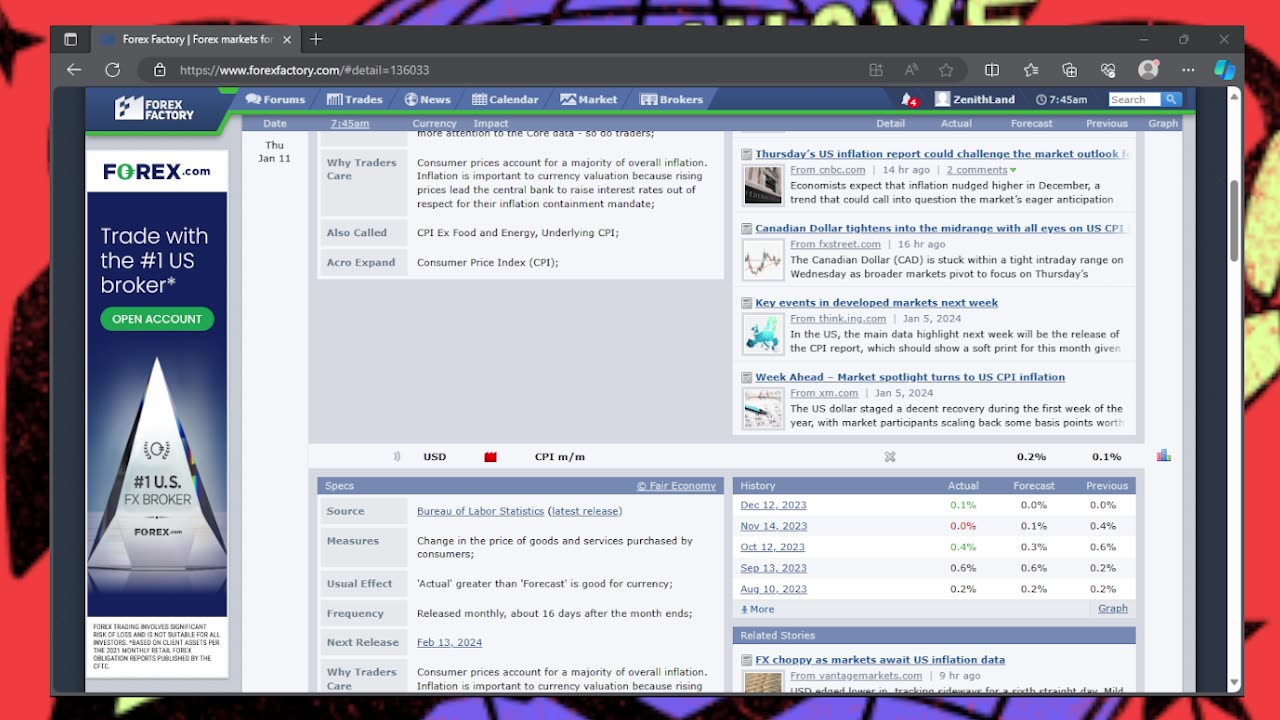Open browser settings ellipsis menu

1188,70
